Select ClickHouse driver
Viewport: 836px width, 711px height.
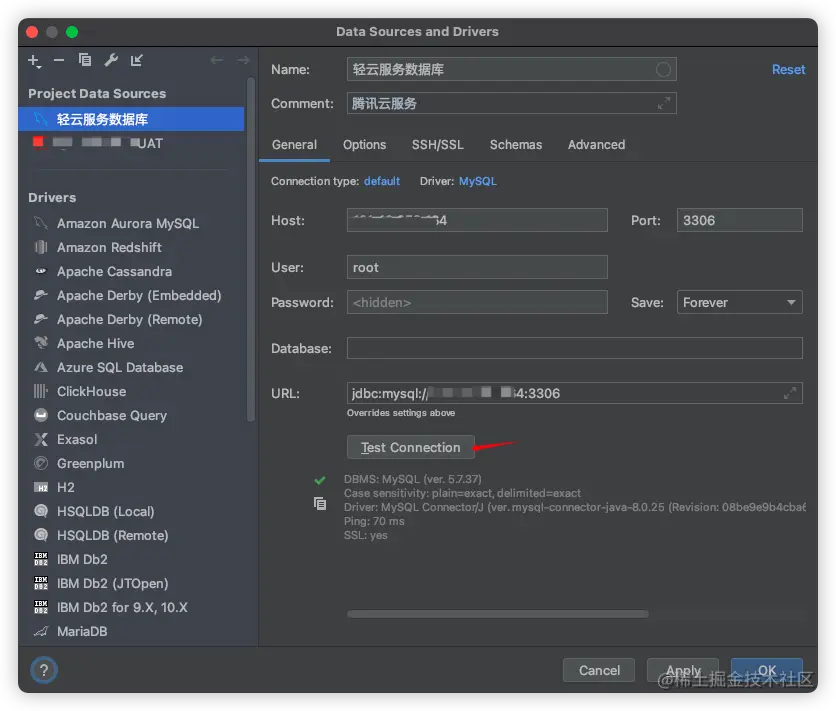click(92, 391)
